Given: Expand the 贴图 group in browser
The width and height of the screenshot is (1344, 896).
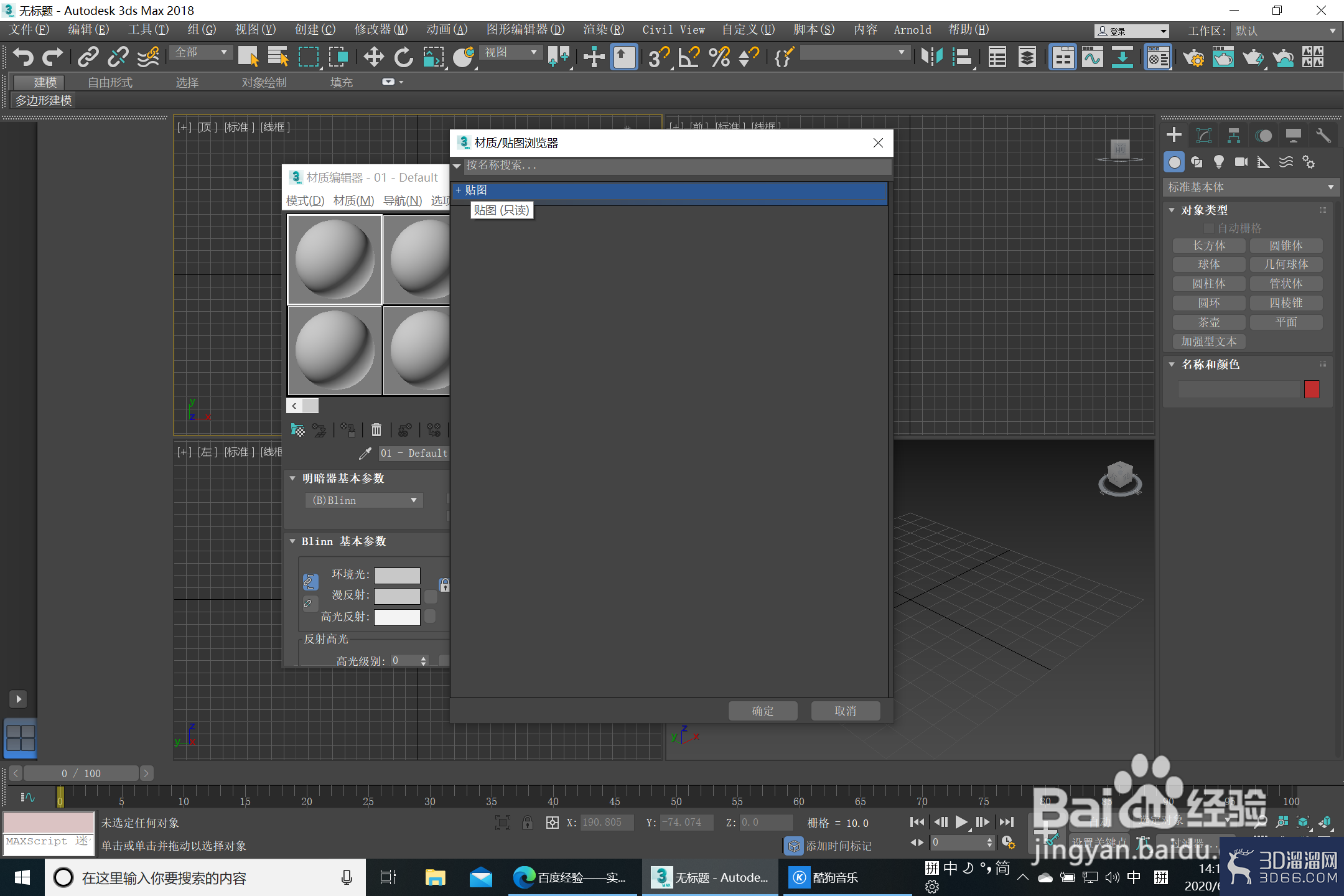Looking at the screenshot, I should (x=459, y=190).
